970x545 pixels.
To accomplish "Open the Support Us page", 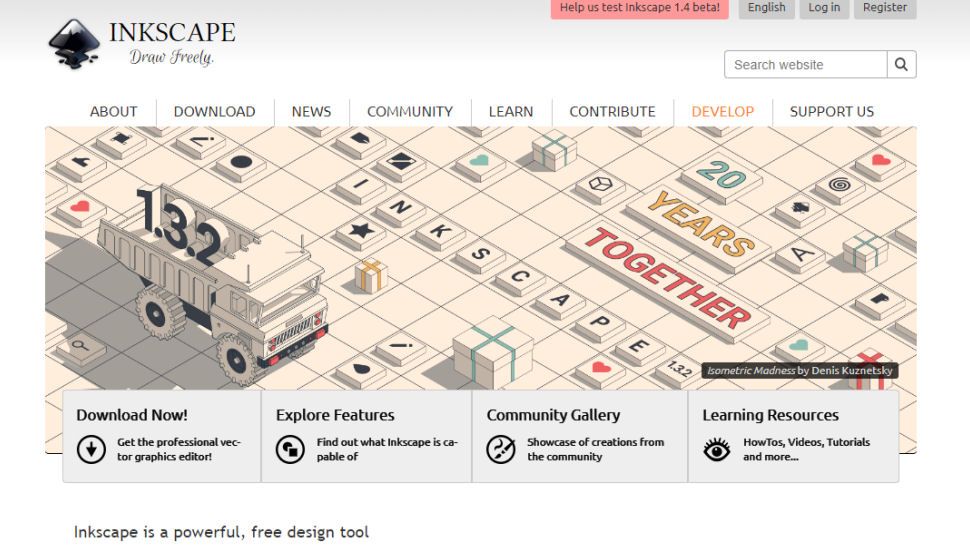I will pos(831,112).
